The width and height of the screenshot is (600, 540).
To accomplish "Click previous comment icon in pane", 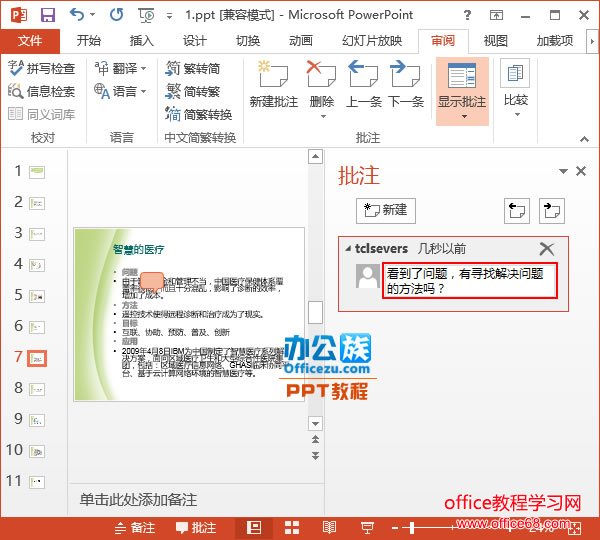I will pyautogui.click(x=517, y=210).
